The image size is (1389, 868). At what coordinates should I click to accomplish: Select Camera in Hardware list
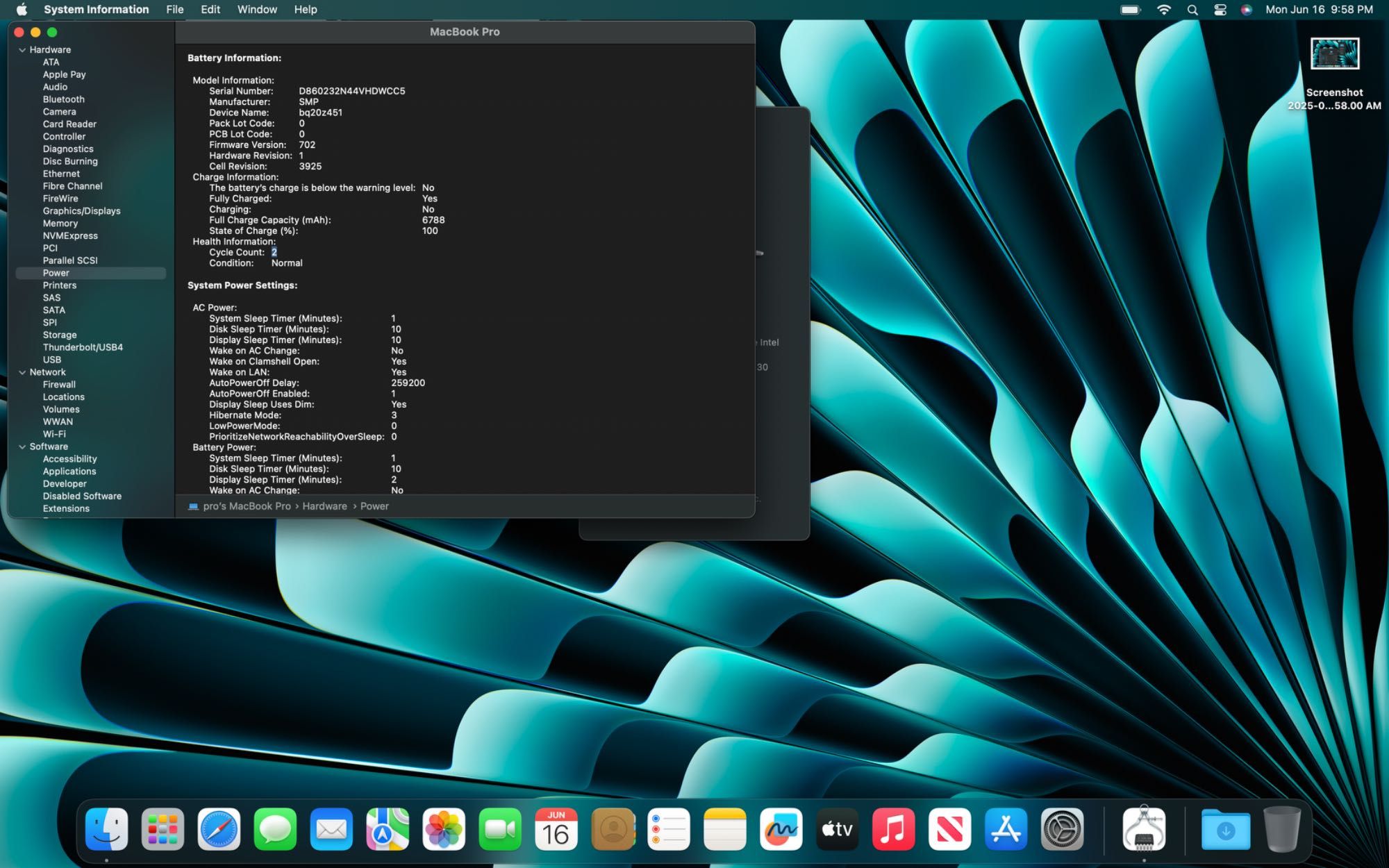coord(60,112)
